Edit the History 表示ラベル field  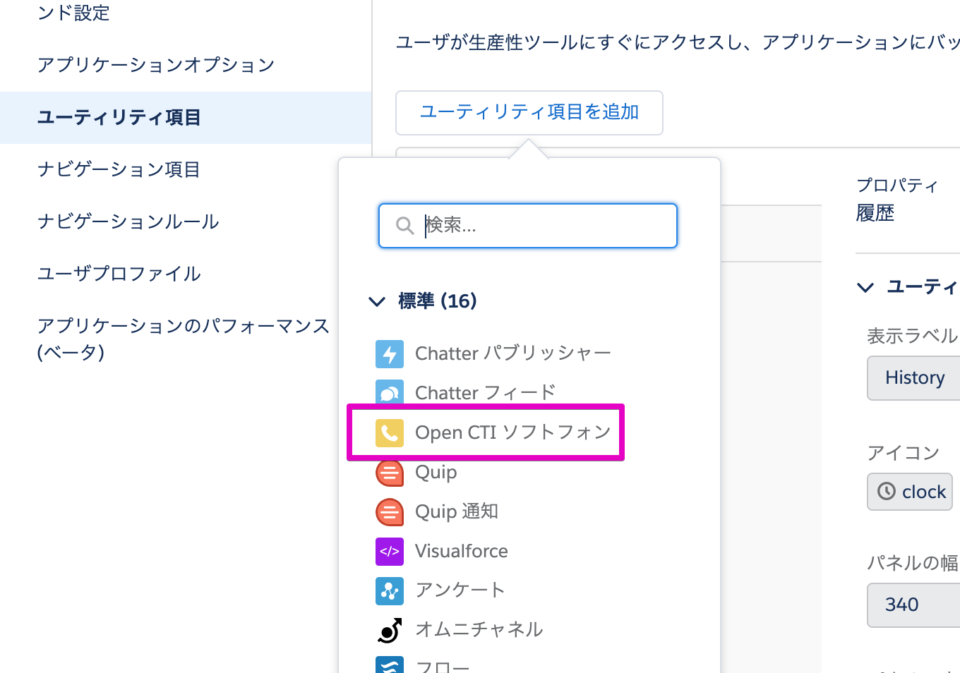[x=915, y=378]
